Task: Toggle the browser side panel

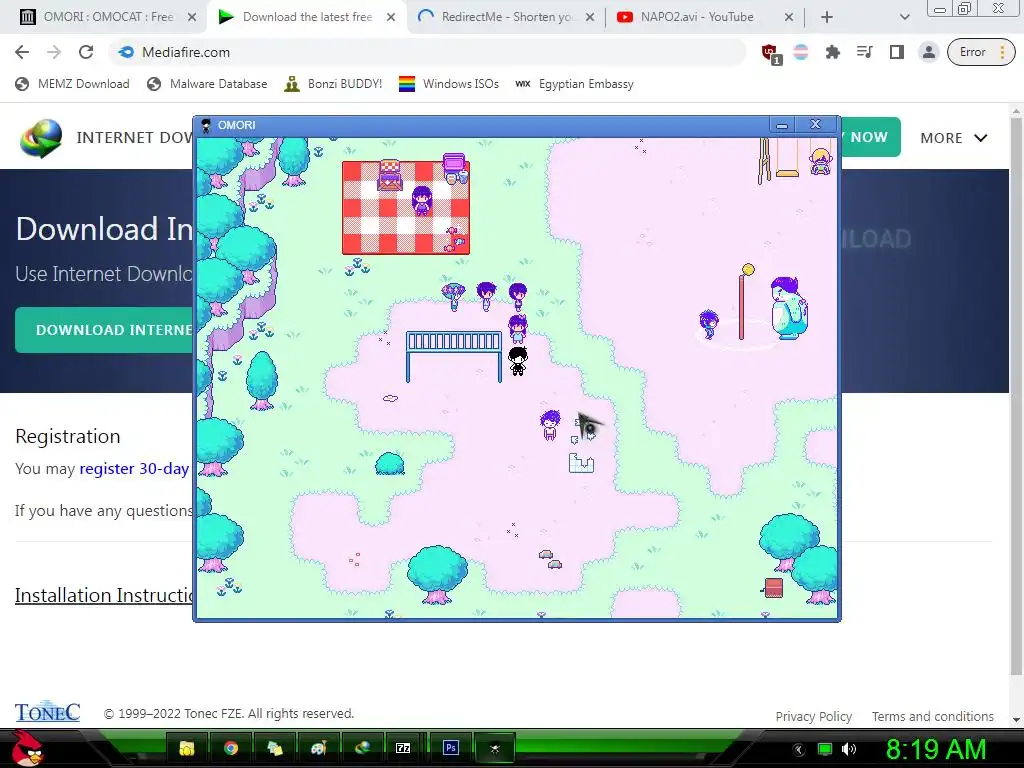Action: click(x=897, y=52)
